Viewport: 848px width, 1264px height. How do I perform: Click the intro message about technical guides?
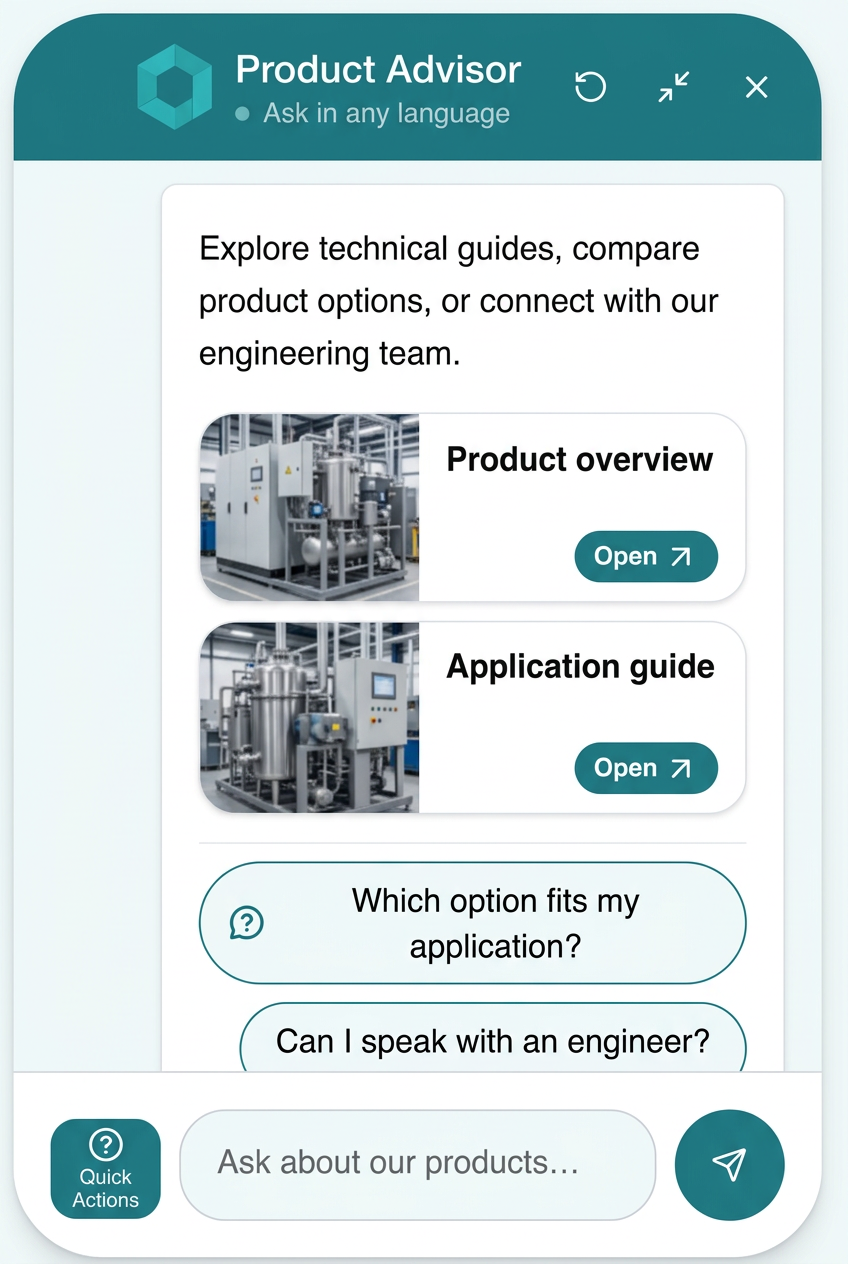pos(459,301)
